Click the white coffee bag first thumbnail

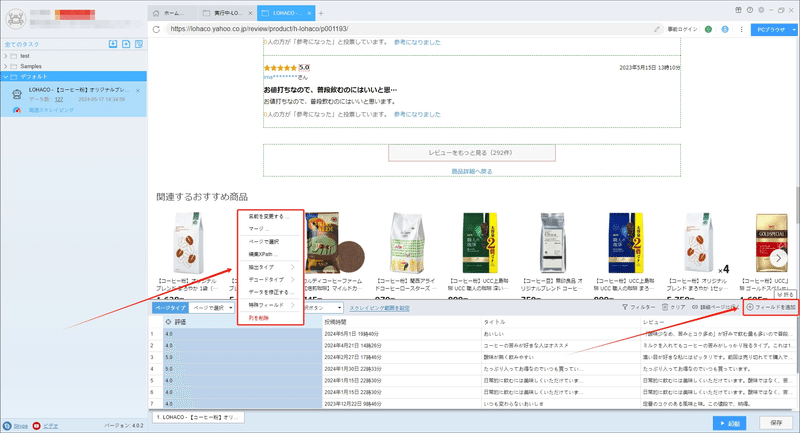188,244
